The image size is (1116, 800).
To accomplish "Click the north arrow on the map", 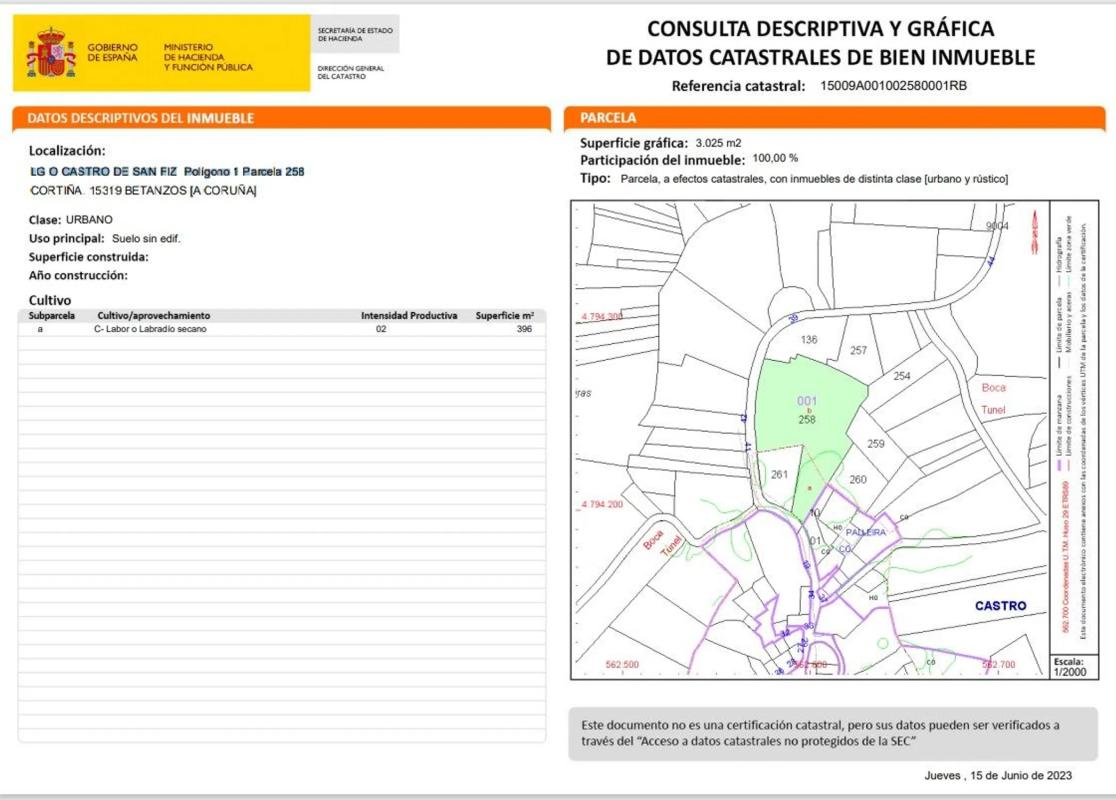I will click(1034, 233).
